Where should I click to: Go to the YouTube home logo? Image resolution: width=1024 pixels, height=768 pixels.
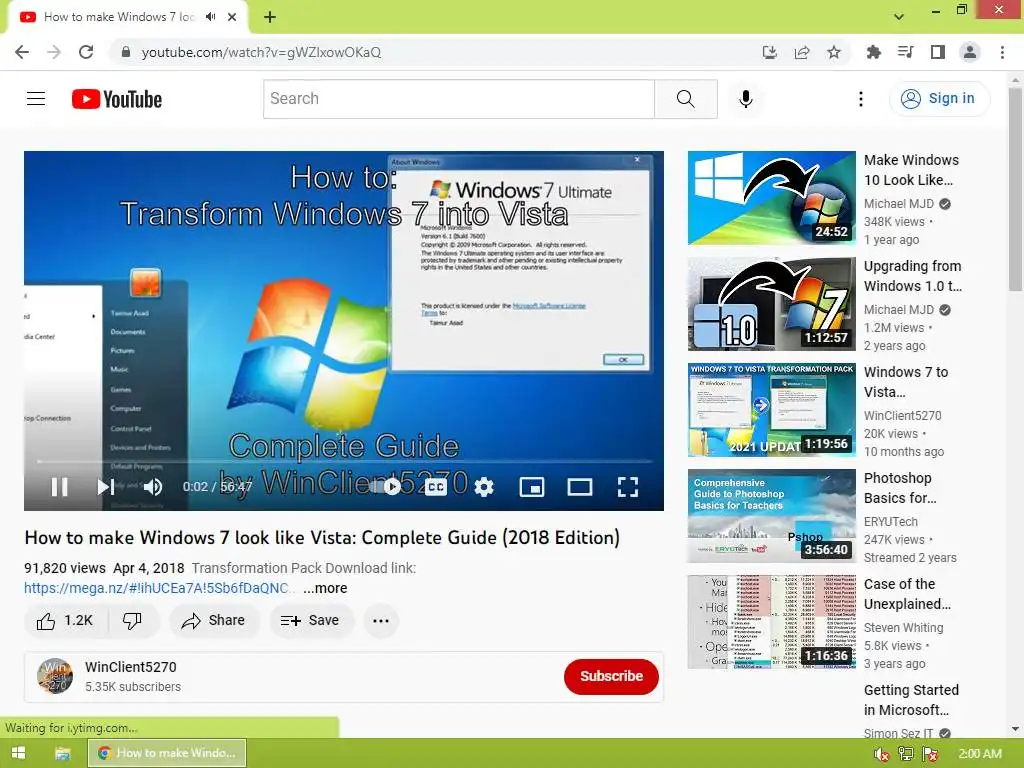(117, 99)
